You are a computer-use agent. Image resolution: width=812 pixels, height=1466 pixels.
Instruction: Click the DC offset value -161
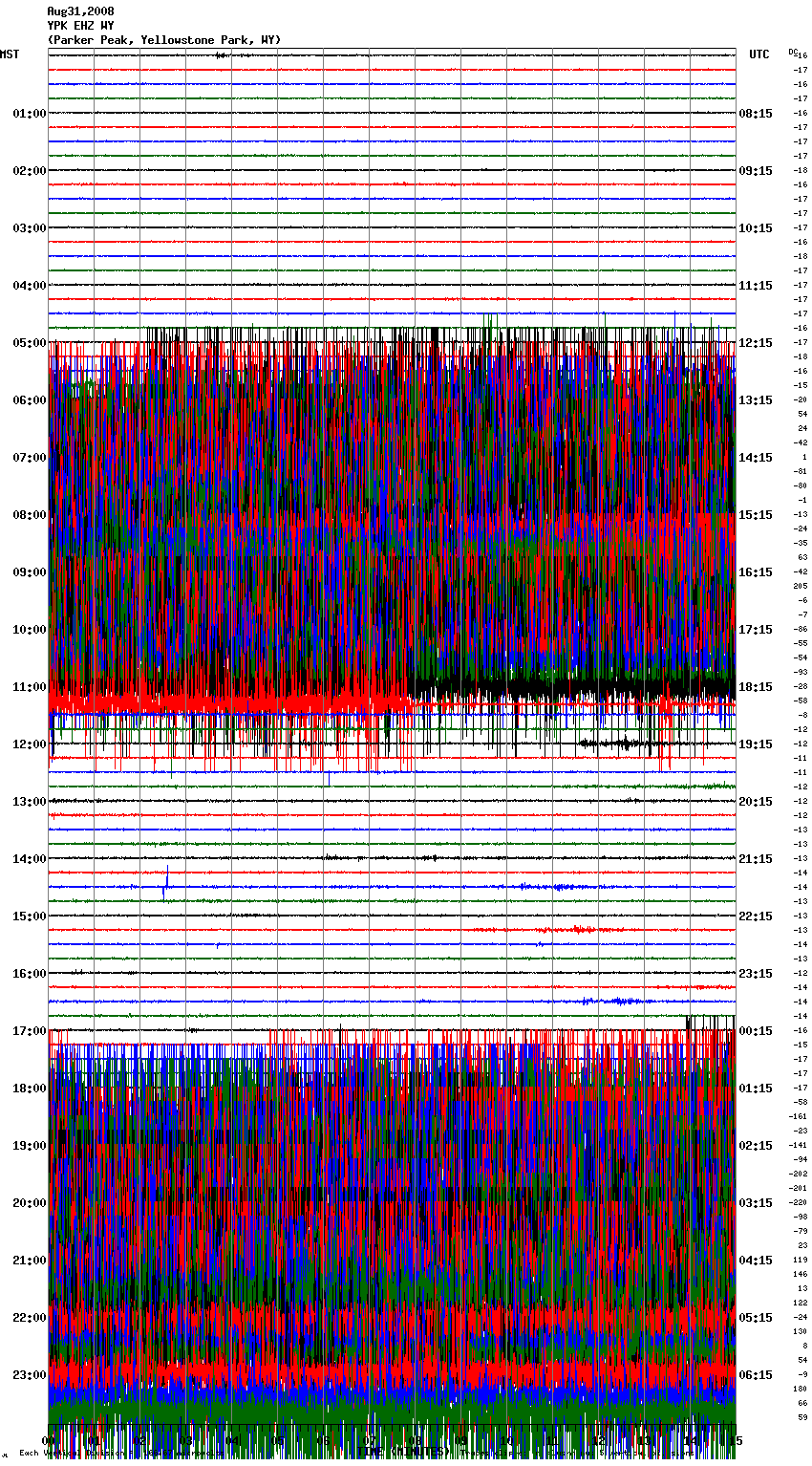pyautogui.click(x=799, y=1116)
